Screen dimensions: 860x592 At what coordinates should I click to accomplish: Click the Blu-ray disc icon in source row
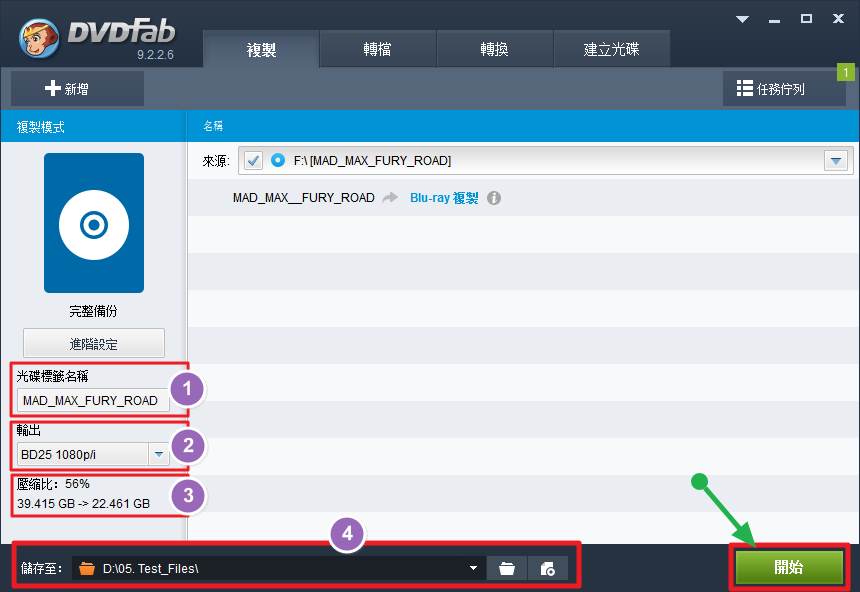click(278, 160)
